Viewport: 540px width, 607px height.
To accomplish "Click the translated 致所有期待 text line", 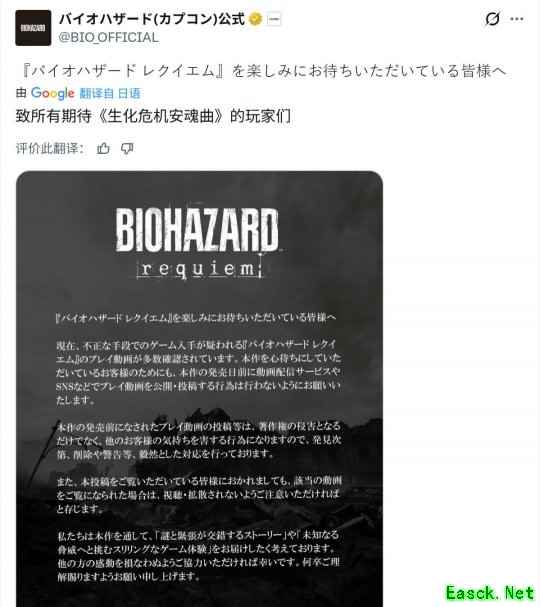I will pos(153,117).
